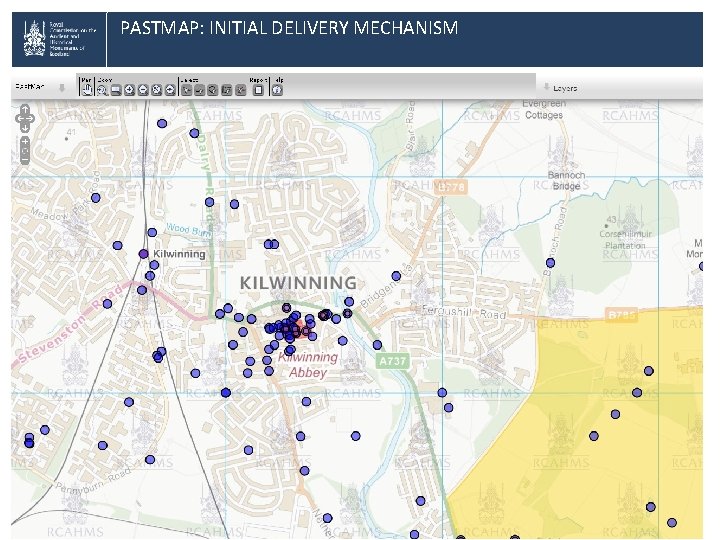Pick the fifth Select group tool icon
720x540 pixels.
tap(241, 90)
